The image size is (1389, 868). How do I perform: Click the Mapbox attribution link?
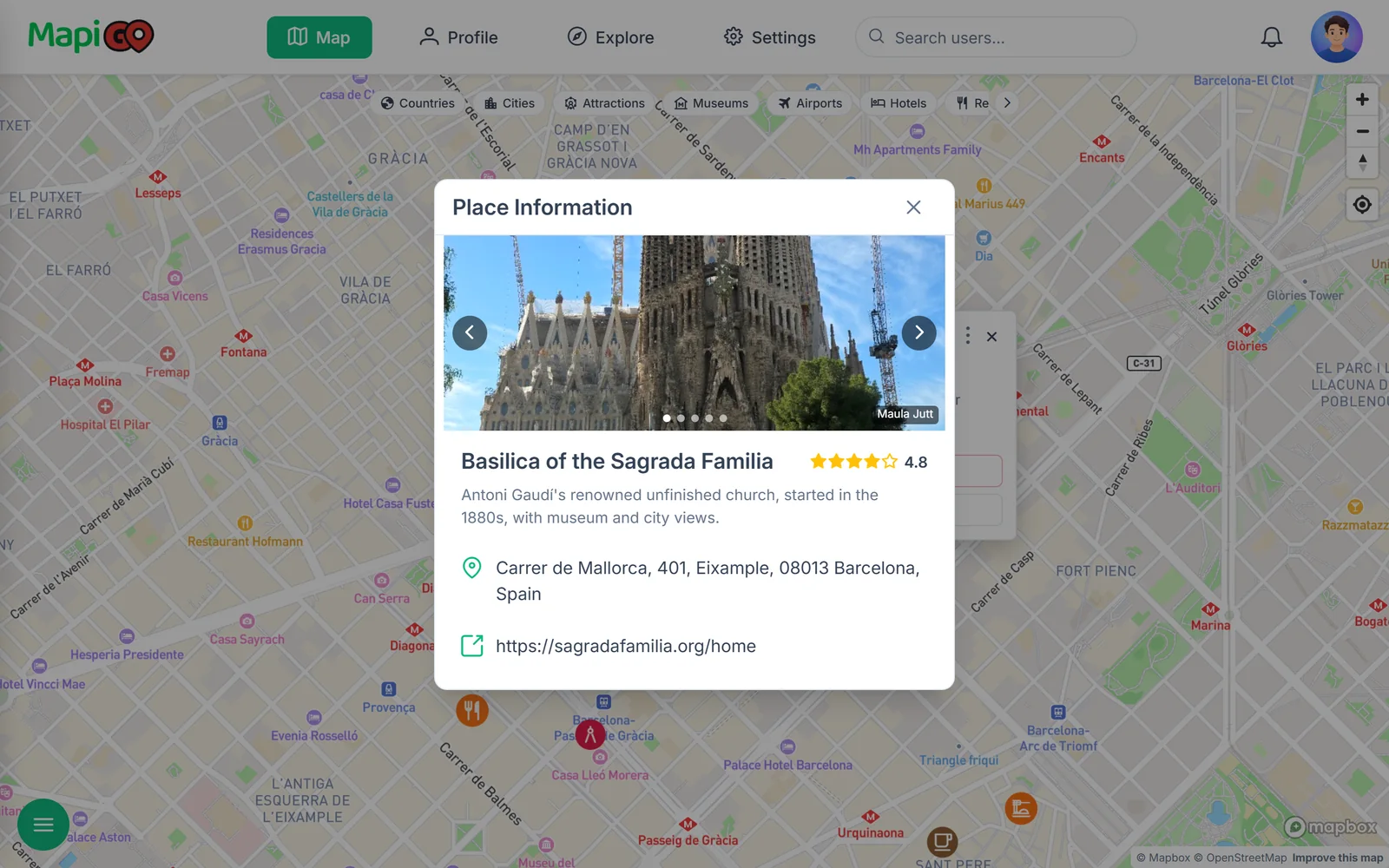(1163, 858)
